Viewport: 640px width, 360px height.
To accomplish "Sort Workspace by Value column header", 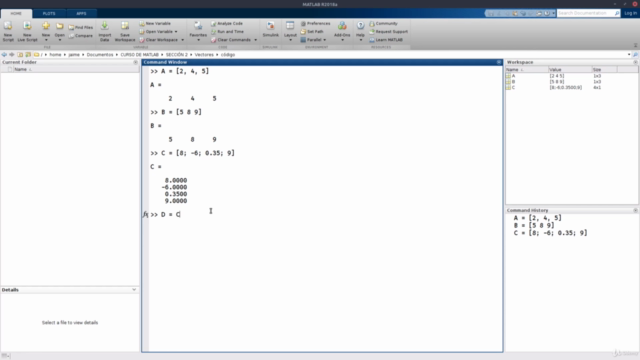I will tap(570, 69).
